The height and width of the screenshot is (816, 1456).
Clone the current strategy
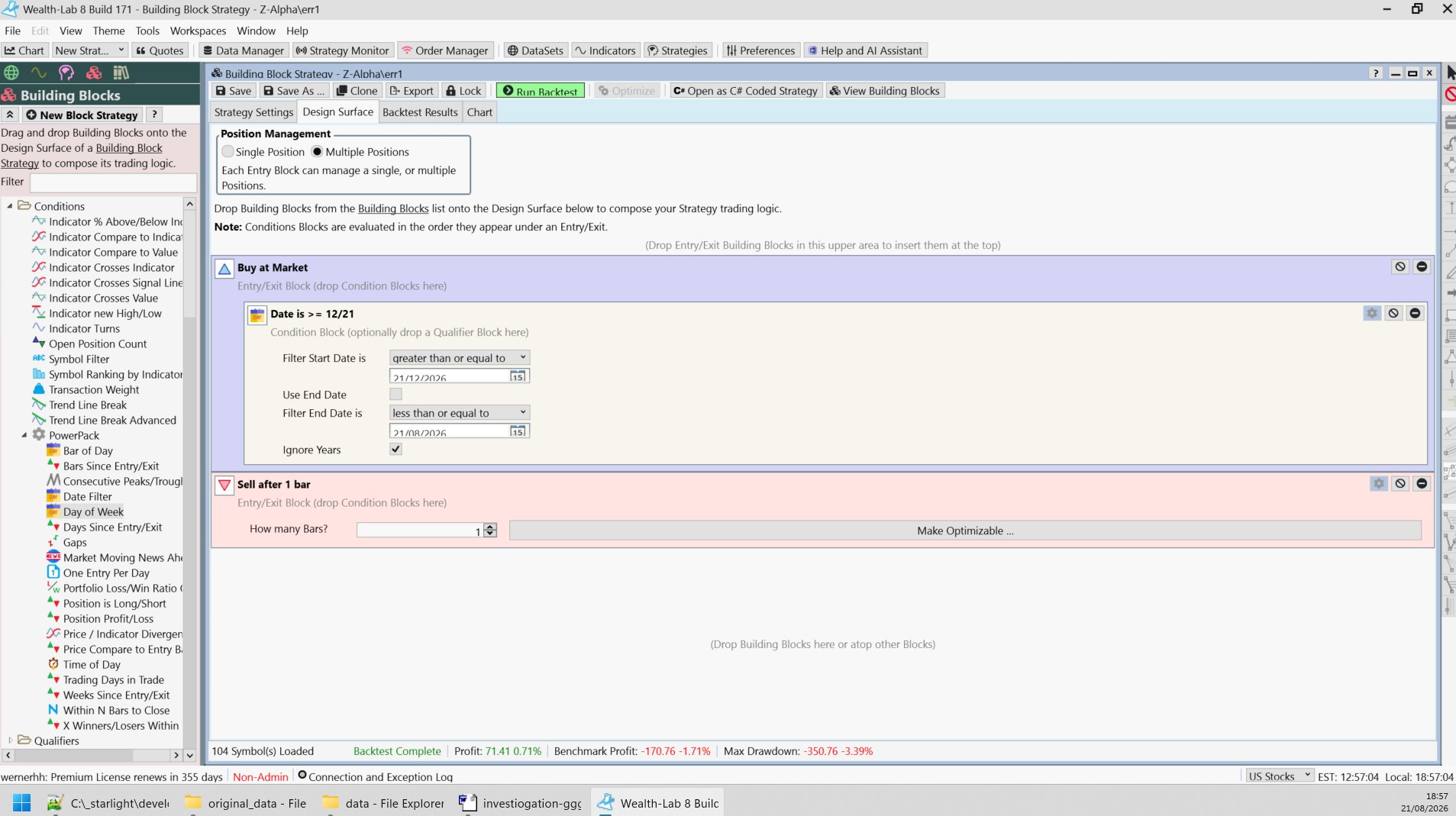coord(357,91)
